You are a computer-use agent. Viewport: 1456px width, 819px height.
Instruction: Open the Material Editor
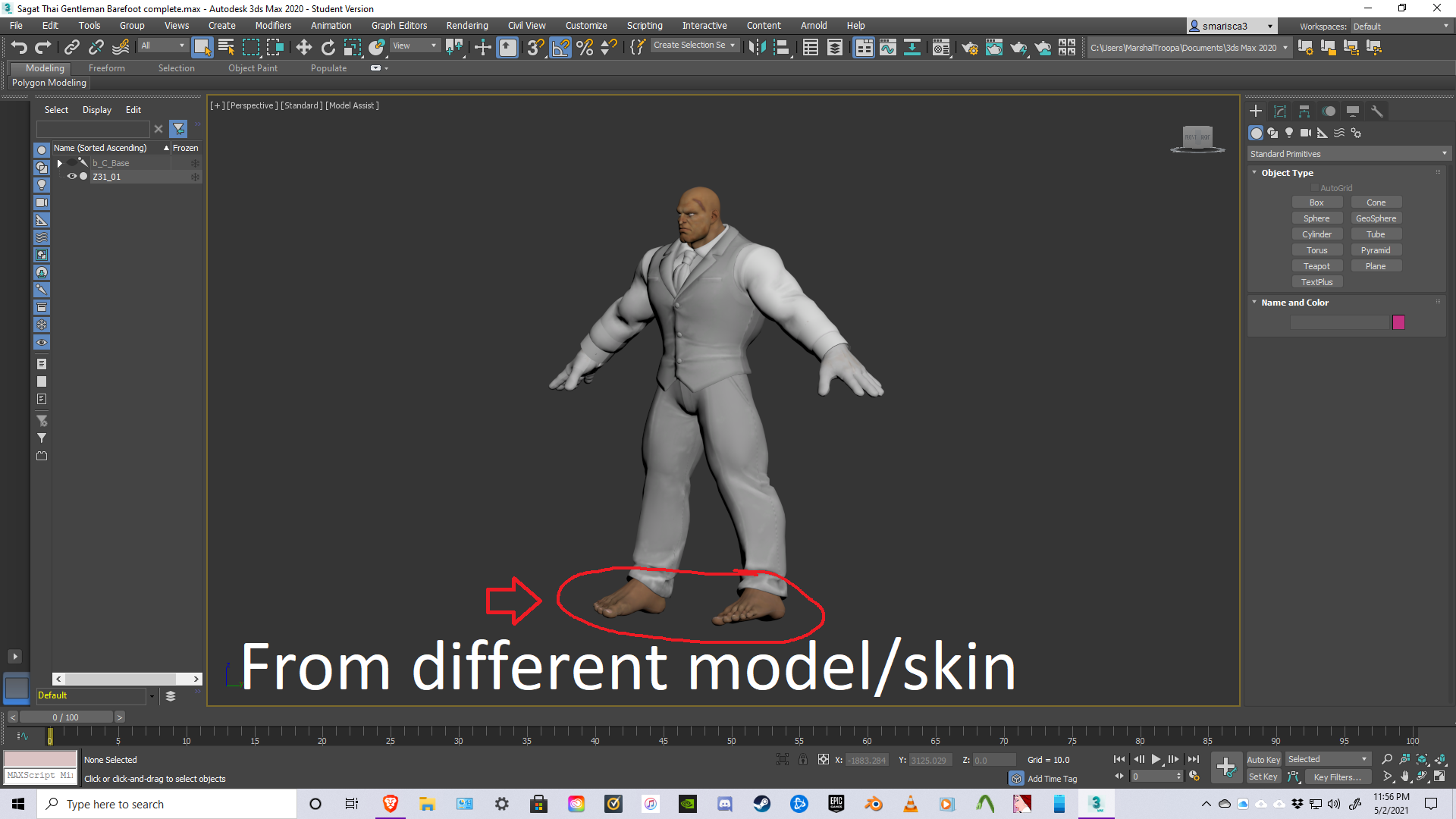point(941,47)
